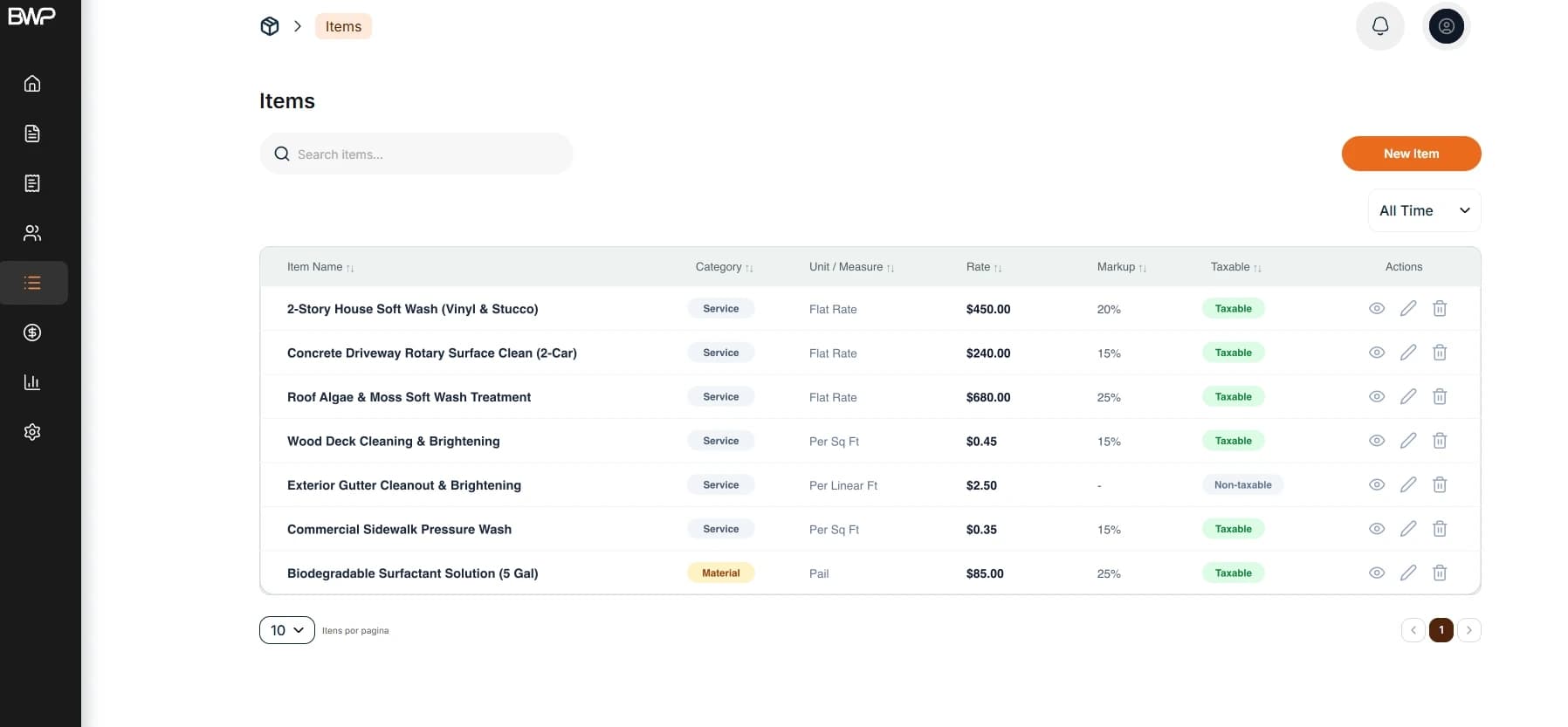Click the Items breadcrumb chip
This screenshot has width=1568, height=727.
[343, 26]
